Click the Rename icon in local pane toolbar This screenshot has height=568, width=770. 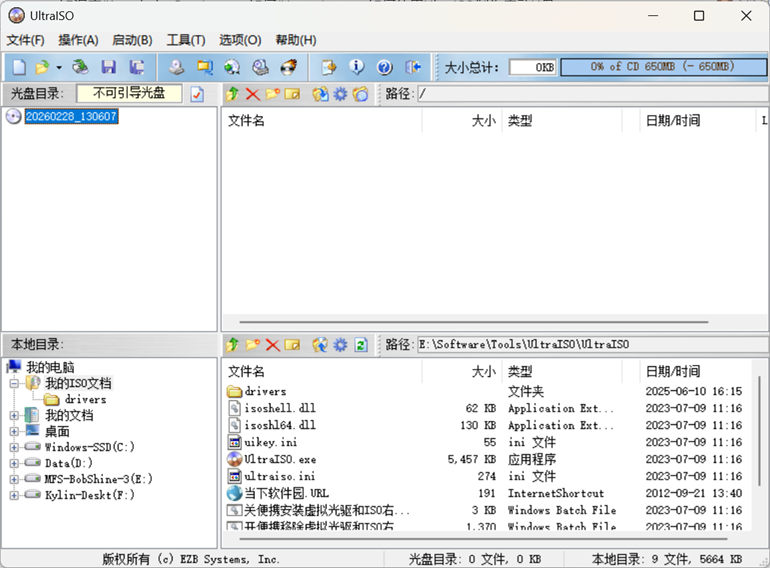(292, 345)
